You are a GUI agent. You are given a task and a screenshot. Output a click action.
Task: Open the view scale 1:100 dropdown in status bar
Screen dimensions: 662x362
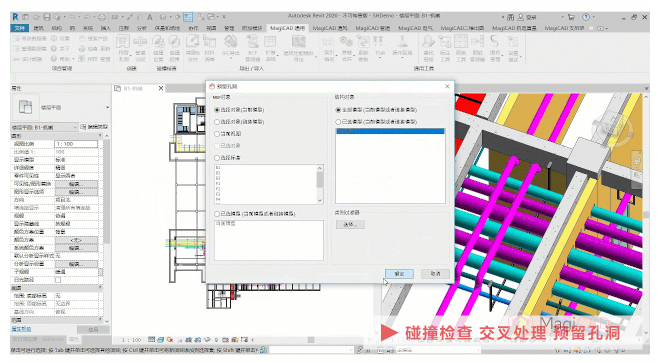point(131,340)
